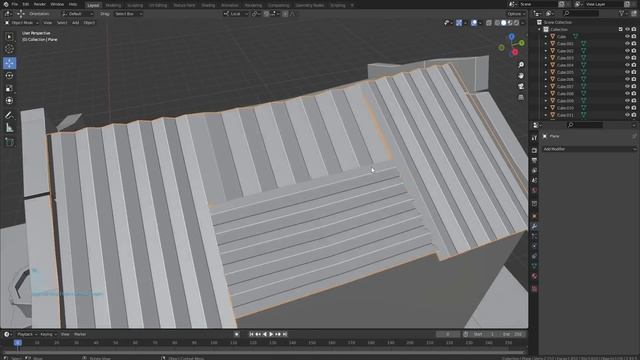Jump to timeline end frame button

pyautogui.click(x=285, y=334)
